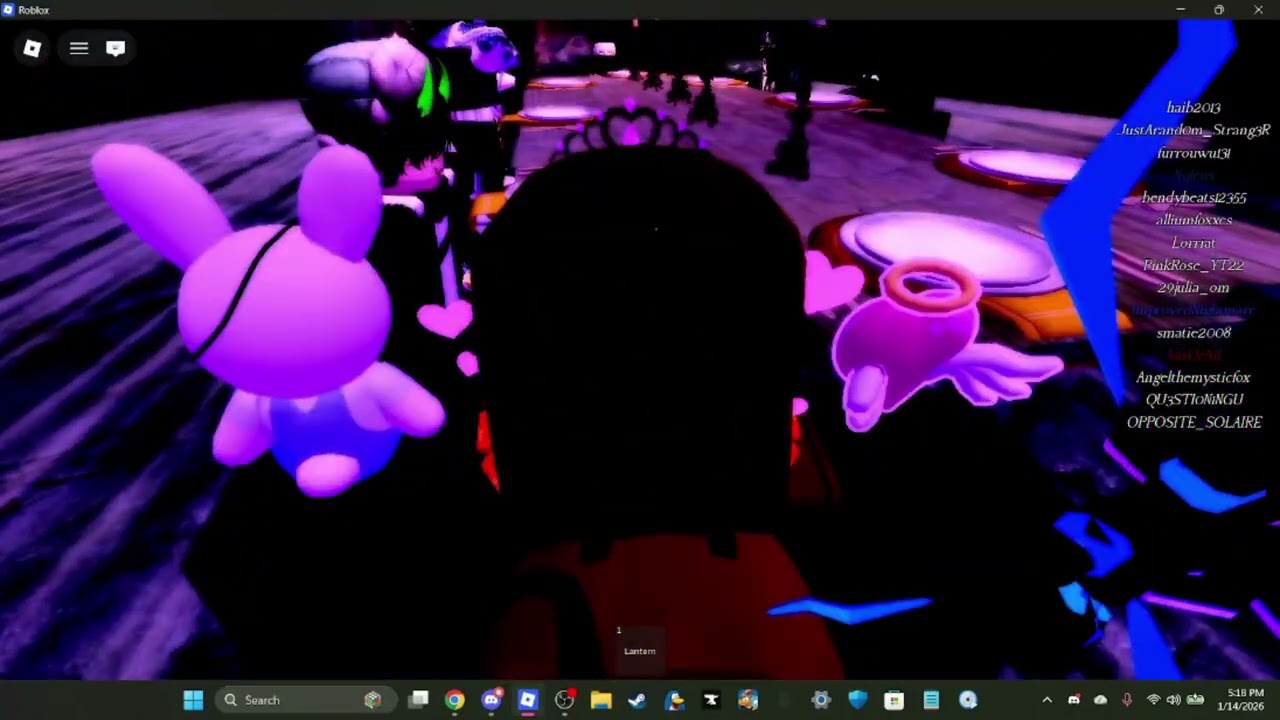Open Task View from the taskbar
Viewport: 1280px width, 720px height.
click(419, 700)
